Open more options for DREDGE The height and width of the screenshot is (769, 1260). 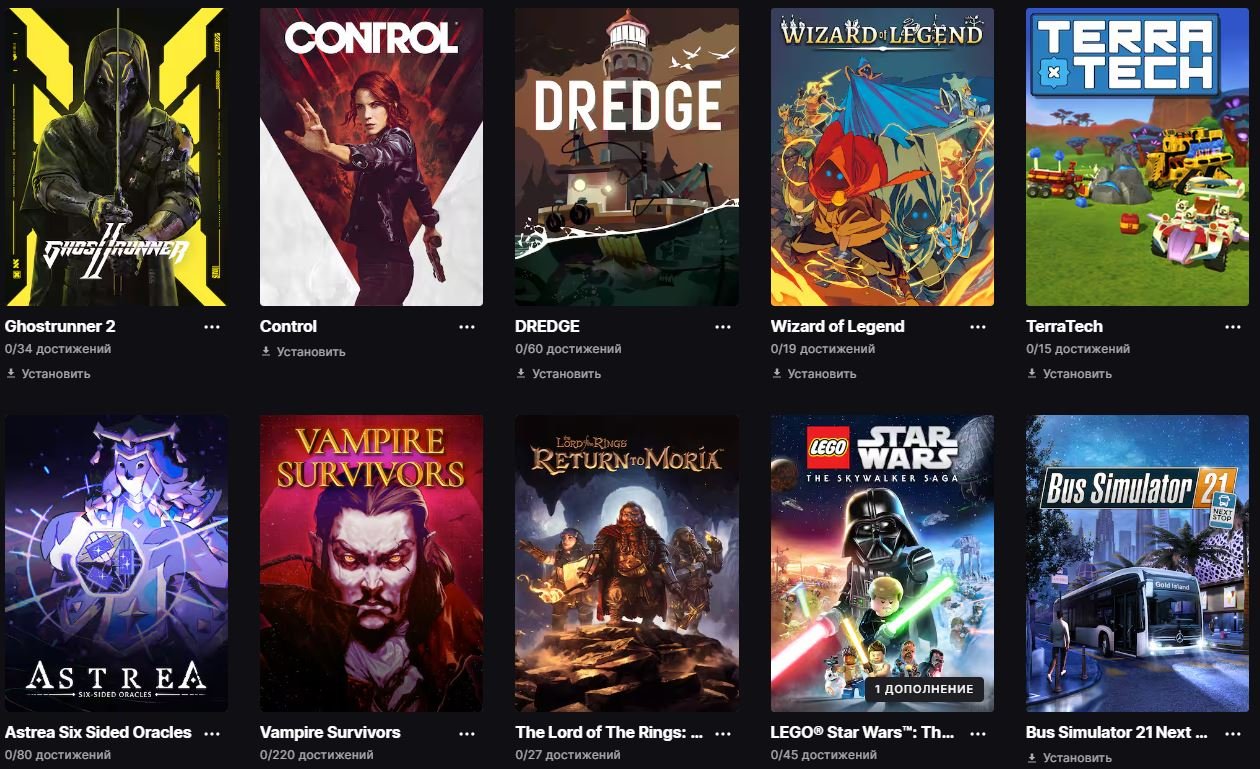coord(722,327)
